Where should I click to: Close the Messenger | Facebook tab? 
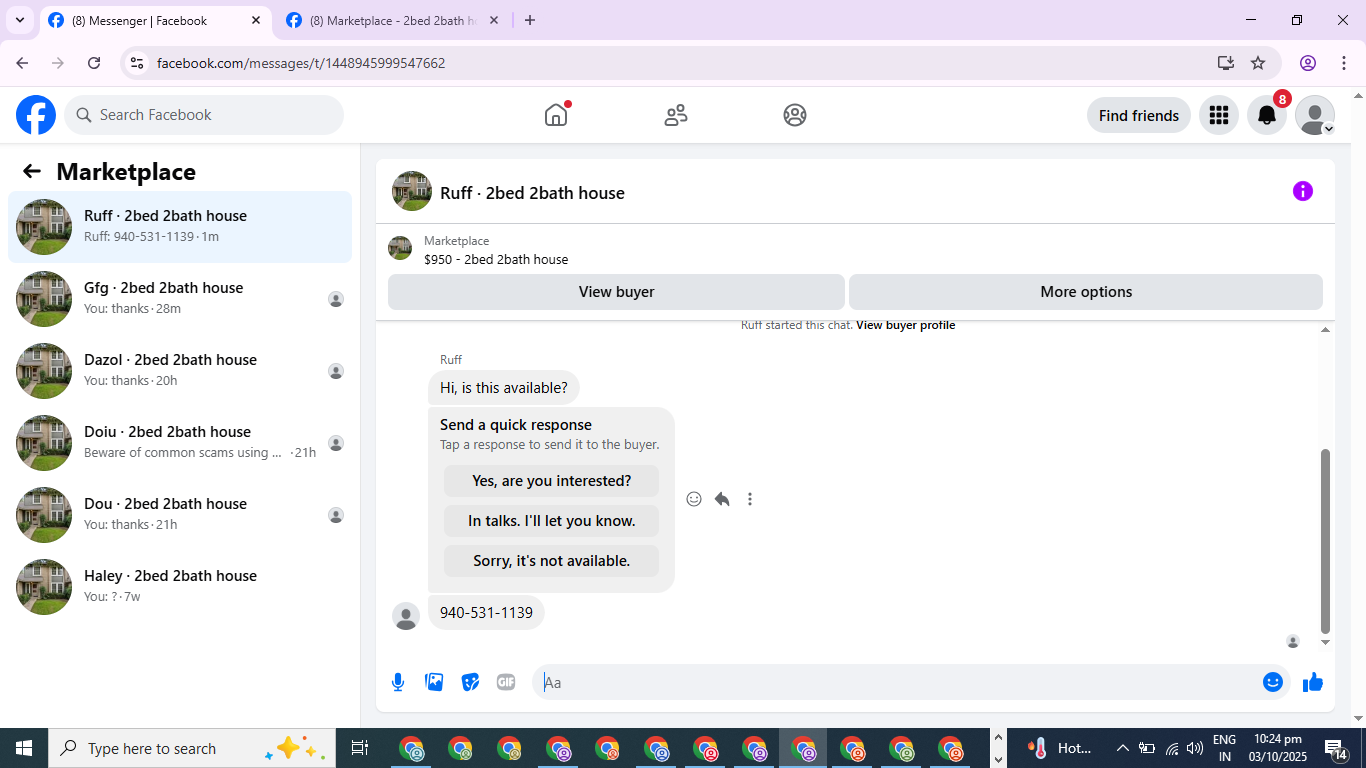pos(256,20)
